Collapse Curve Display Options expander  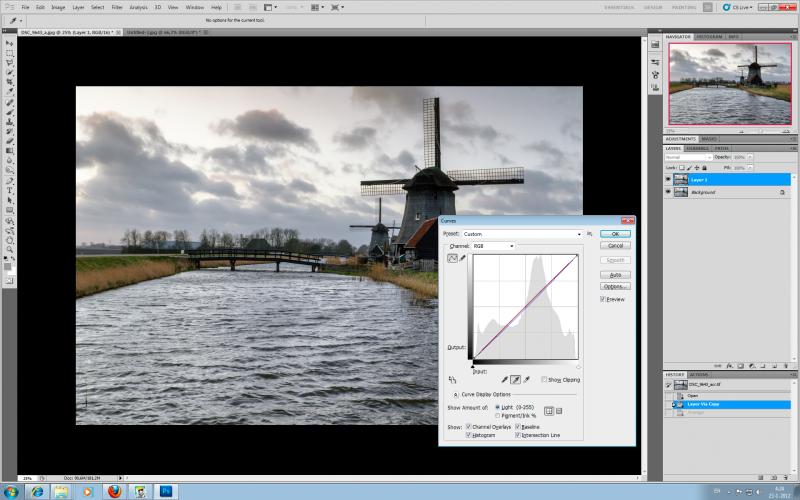pos(455,394)
